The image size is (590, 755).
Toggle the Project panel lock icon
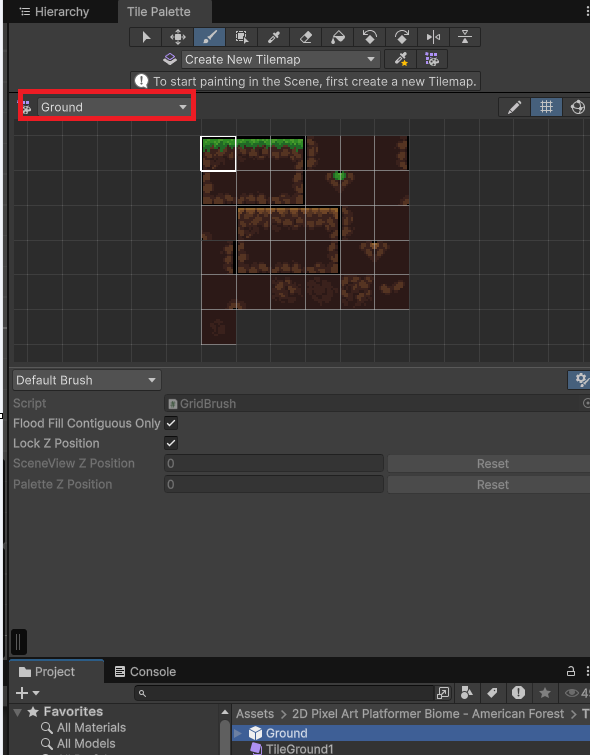[x=571, y=671]
